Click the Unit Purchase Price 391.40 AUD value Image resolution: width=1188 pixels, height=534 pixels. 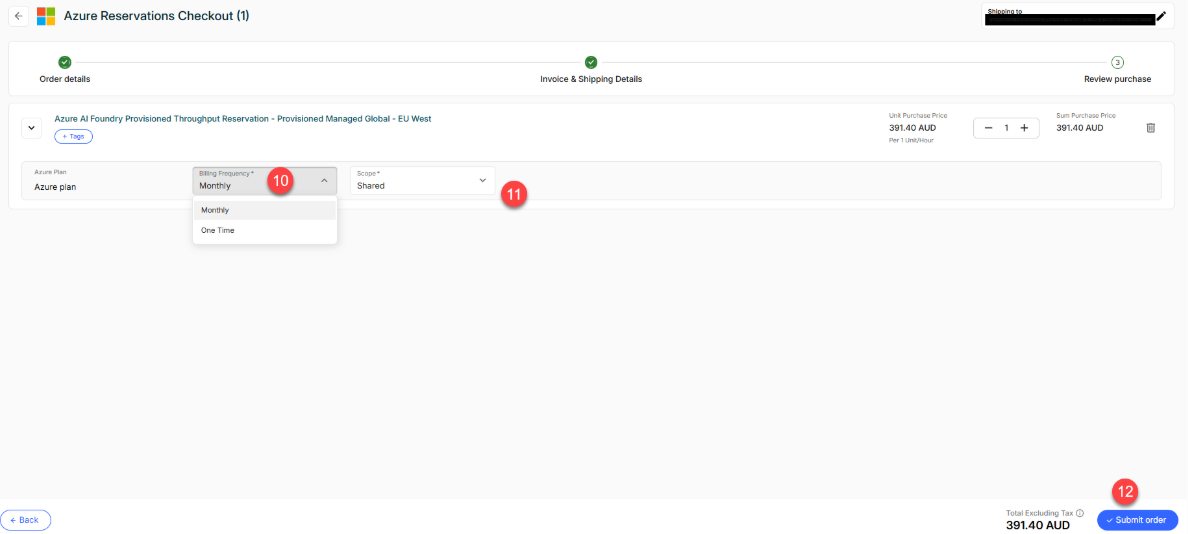[x=912, y=128]
